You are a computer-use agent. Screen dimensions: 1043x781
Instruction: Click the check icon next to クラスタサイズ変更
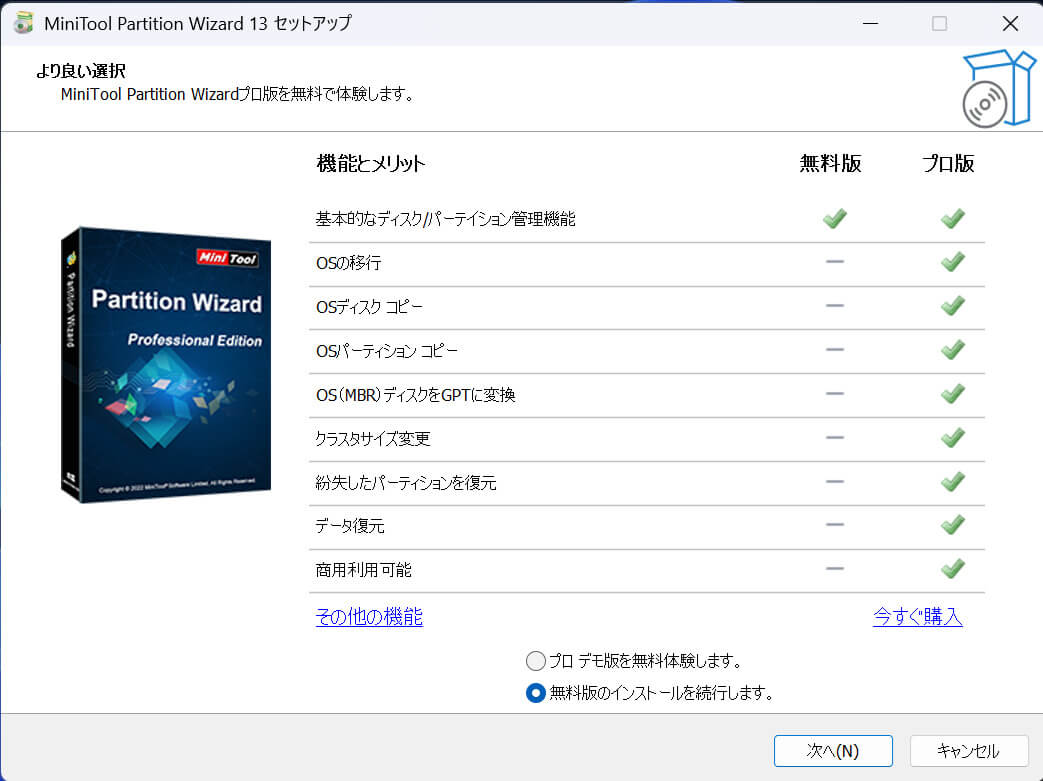click(952, 437)
